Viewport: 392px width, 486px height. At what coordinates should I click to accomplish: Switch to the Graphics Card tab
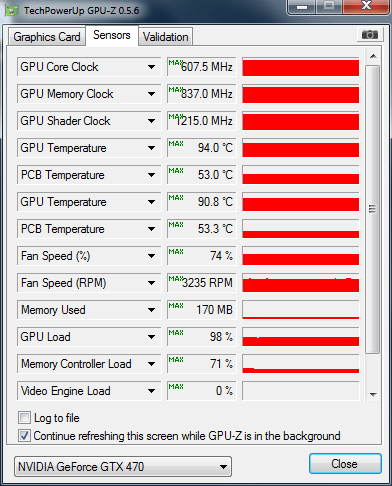tap(47, 37)
